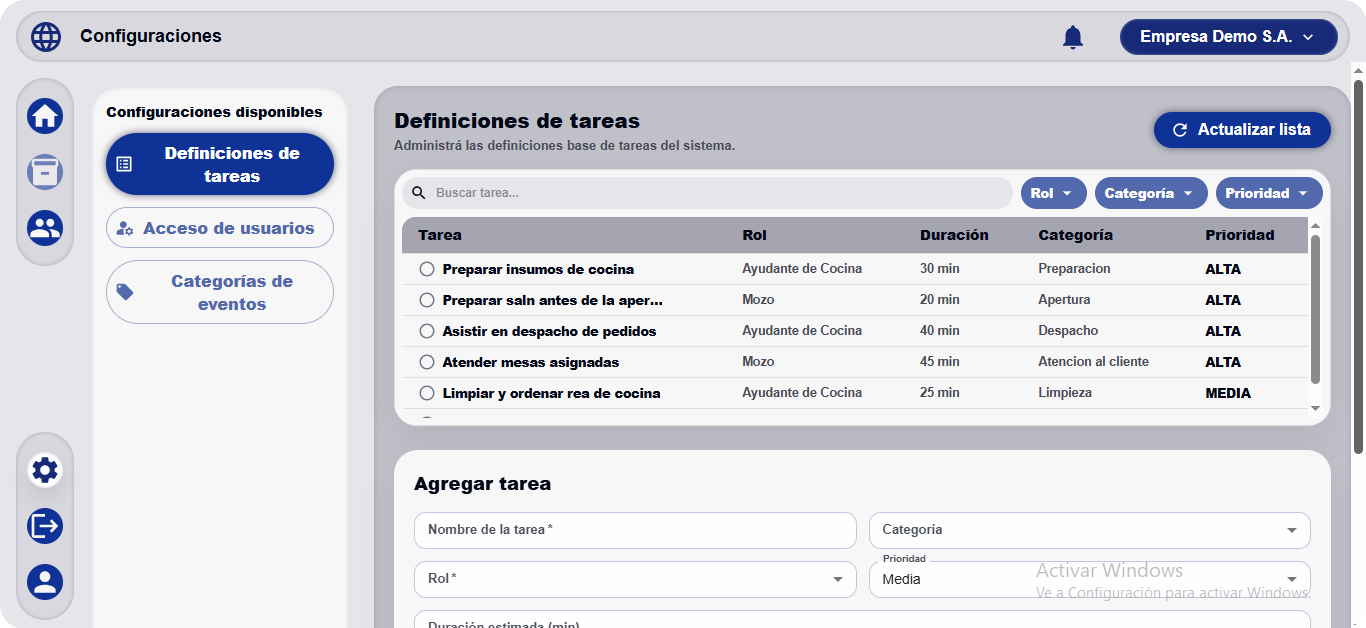
Task: Click the search magnifier icon
Action: pyautogui.click(x=419, y=193)
